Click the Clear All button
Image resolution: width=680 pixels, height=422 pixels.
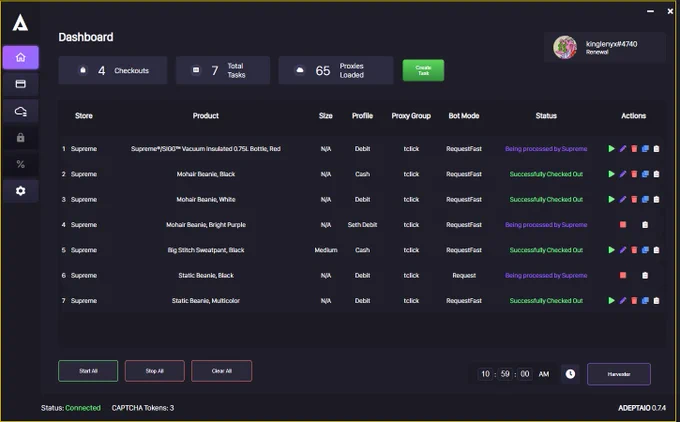(x=222, y=371)
